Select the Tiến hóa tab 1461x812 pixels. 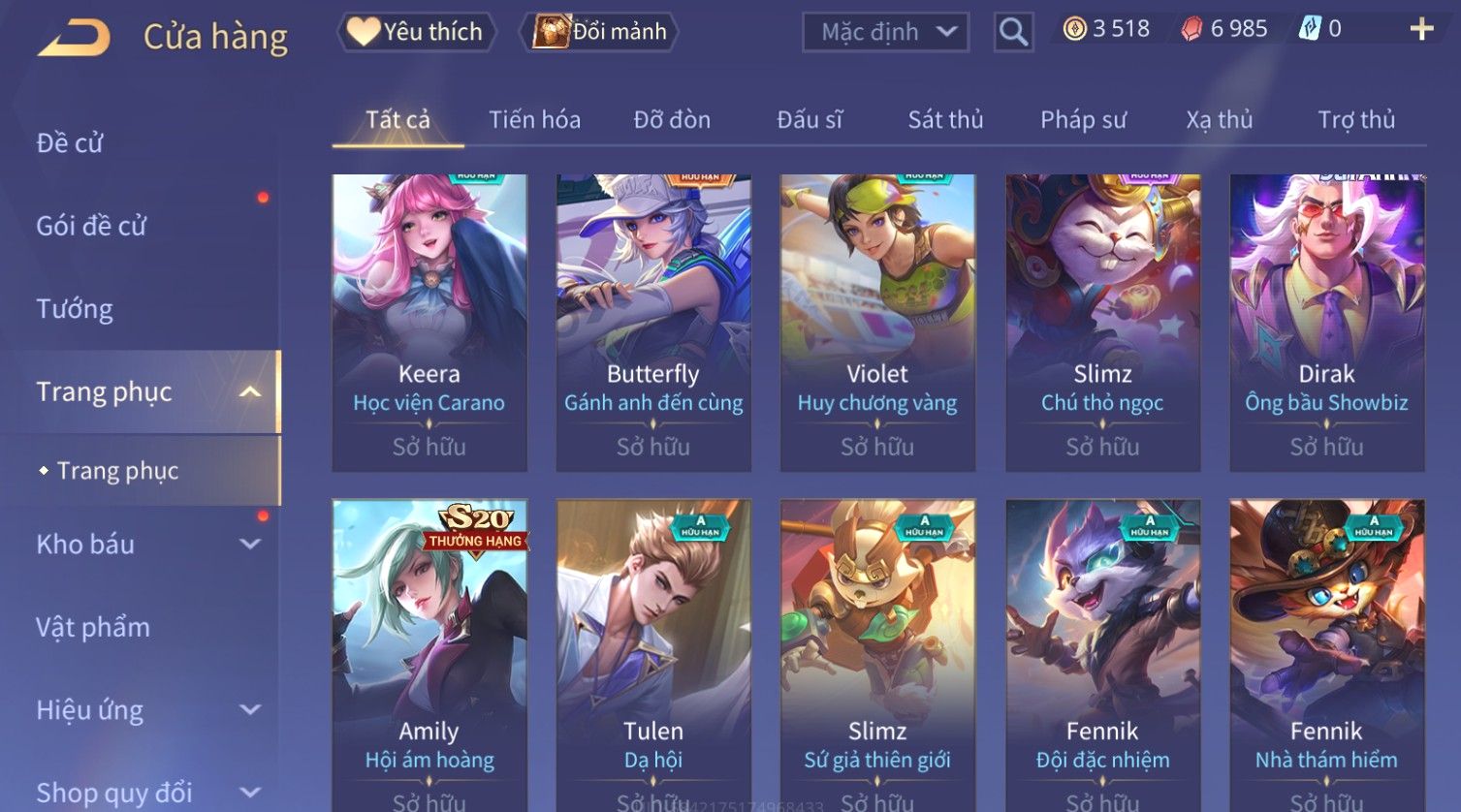coord(534,119)
